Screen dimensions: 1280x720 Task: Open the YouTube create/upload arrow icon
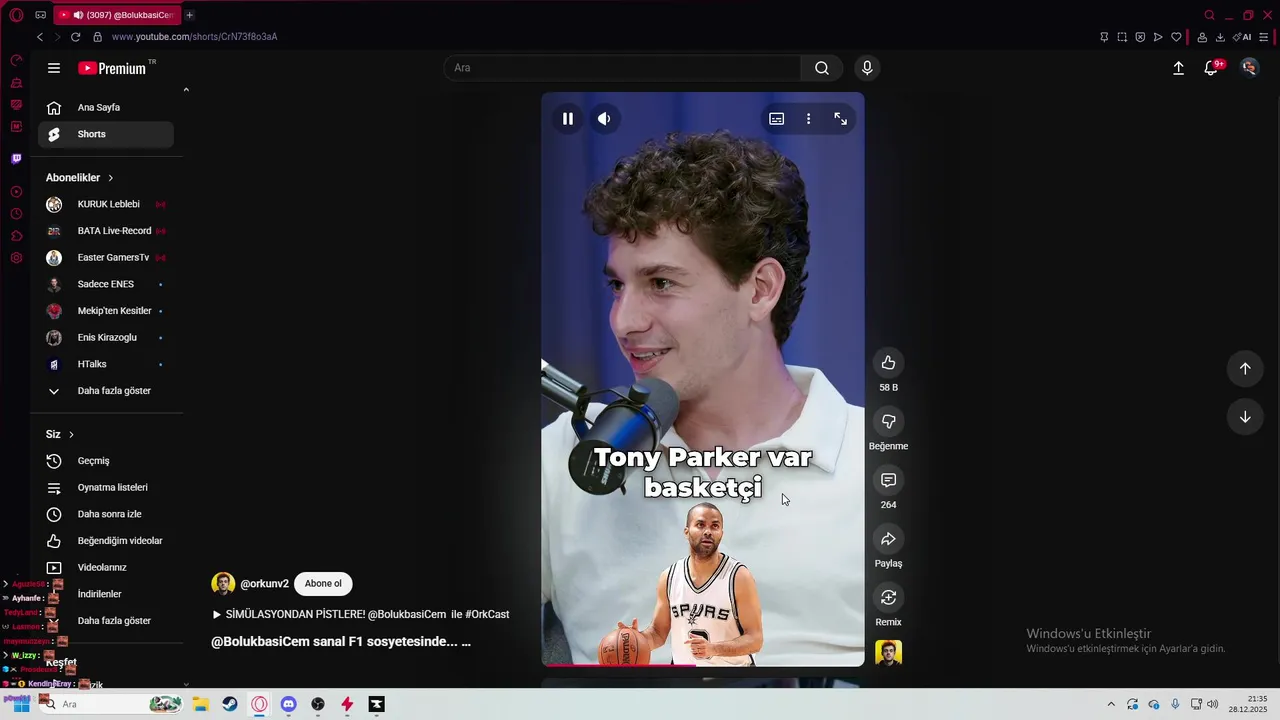click(1178, 68)
